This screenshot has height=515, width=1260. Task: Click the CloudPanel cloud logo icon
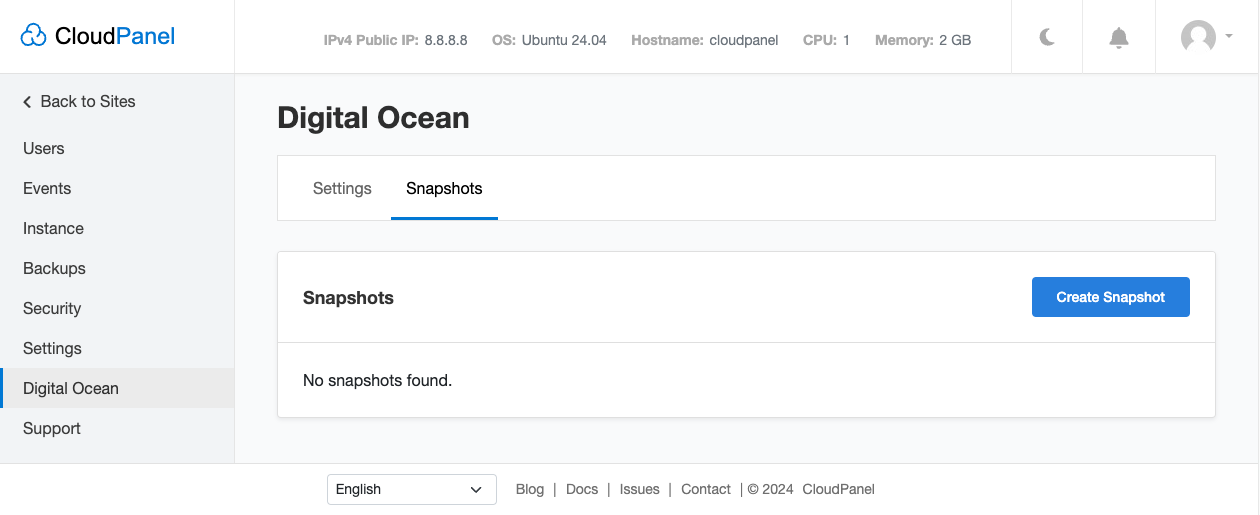[x=34, y=37]
